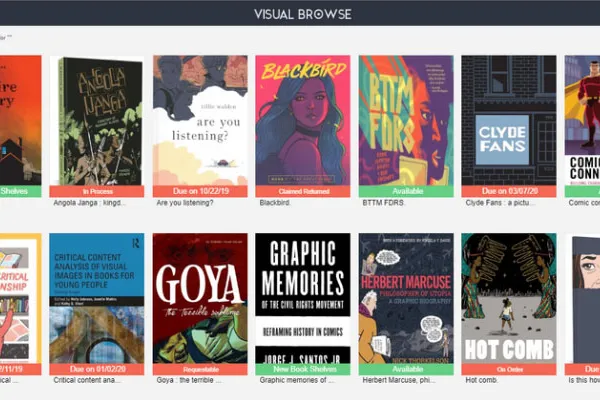Image resolution: width=600 pixels, height=400 pixels.
Task: Click the 'On Order' status under Hot Comb
Action: click(x=509, y=369)
